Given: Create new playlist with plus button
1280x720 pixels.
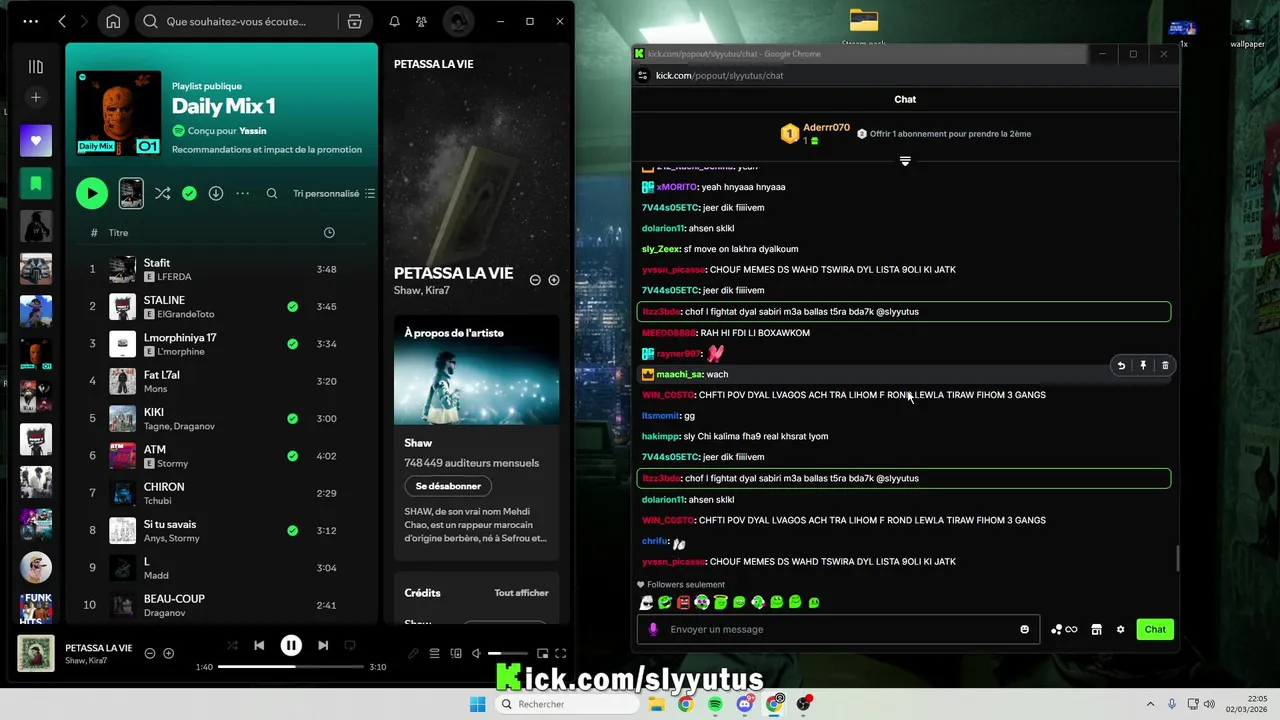Looking at the screenshot, I should point(36,97).
